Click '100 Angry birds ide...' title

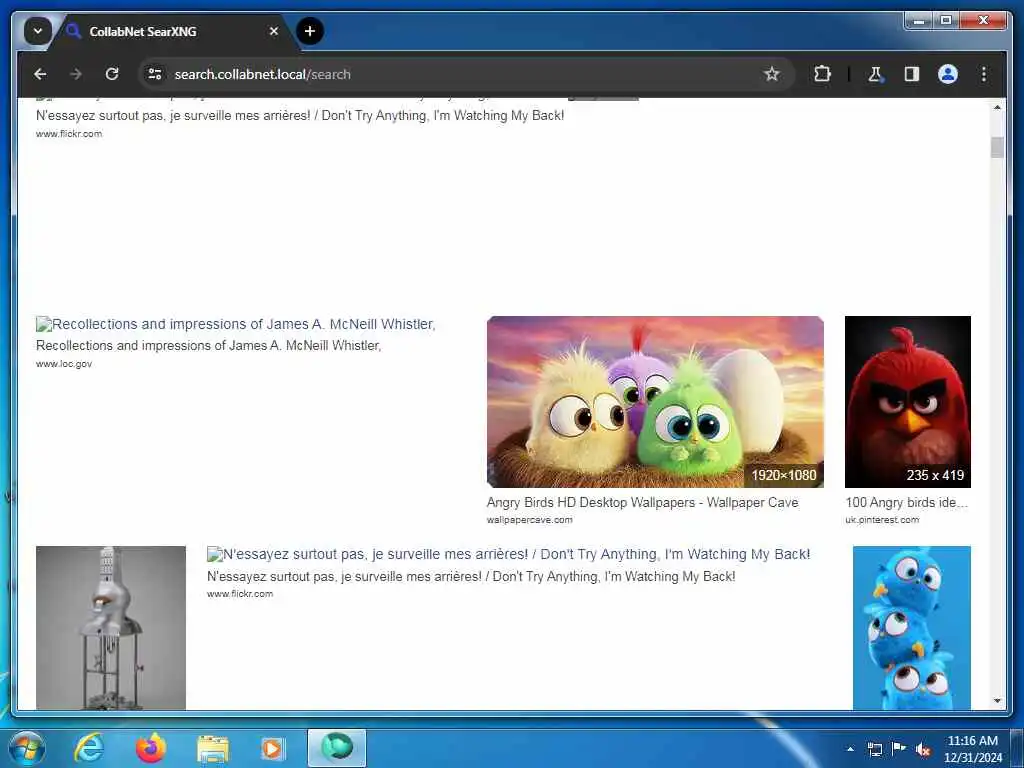click(x=906, y=502)
